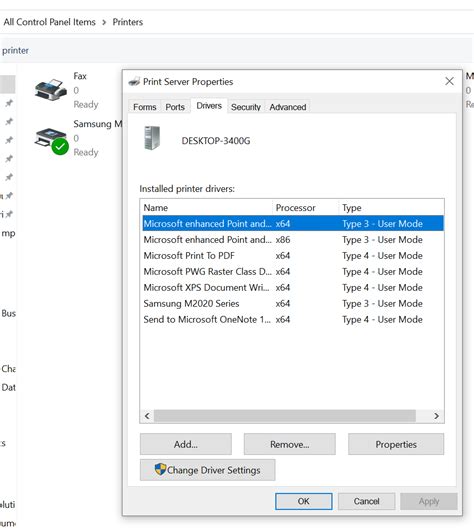Click the DESKTOP-3400G server computer icon
Screen dimensions: 474x530
point(152,138)
